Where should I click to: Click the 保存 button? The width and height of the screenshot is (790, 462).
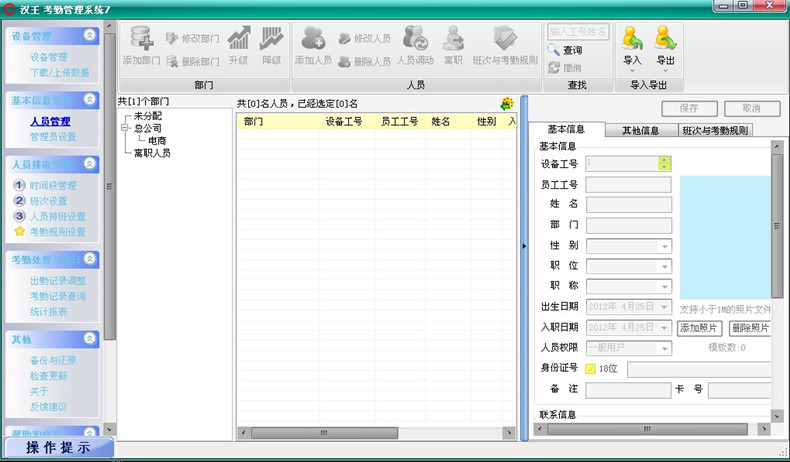689,108
